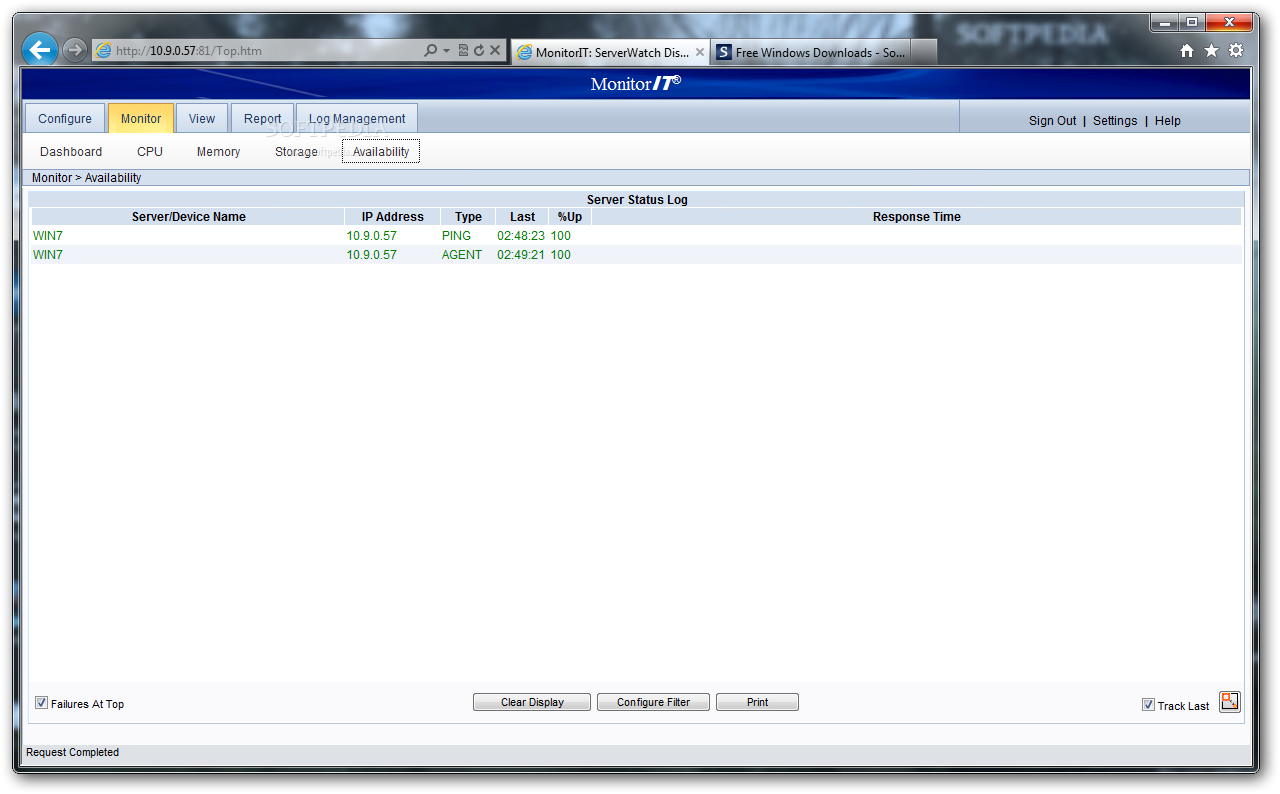Image resolution: width=1280 pixels, height=794 pixels.
Task: Click the Print button
Action: click(758, 702)
